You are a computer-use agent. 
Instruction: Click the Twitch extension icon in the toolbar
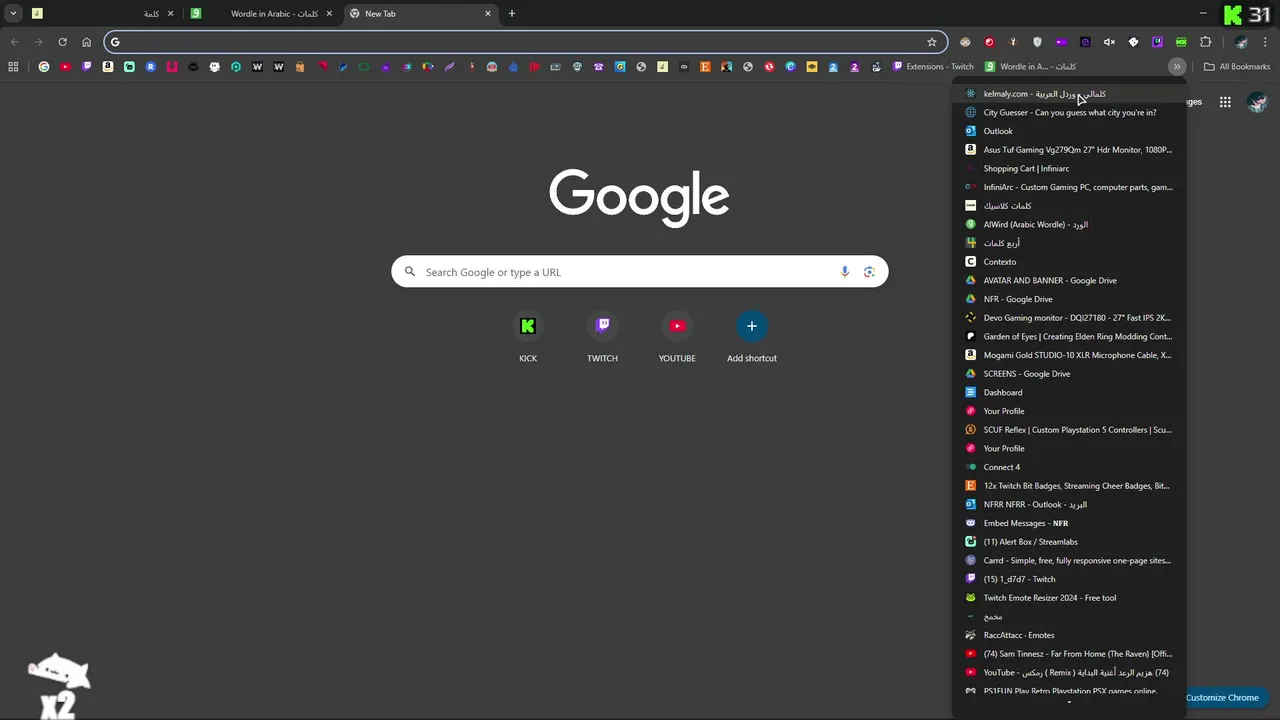[1157, 42]
